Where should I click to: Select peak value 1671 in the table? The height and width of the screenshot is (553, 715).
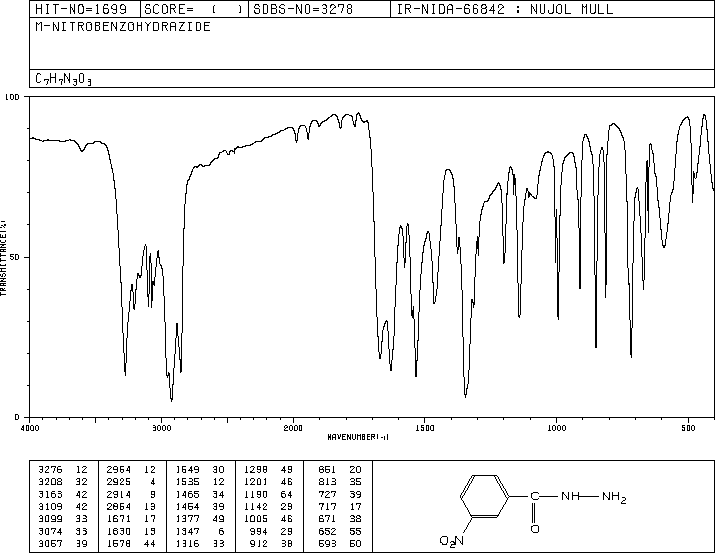[119, 519]
